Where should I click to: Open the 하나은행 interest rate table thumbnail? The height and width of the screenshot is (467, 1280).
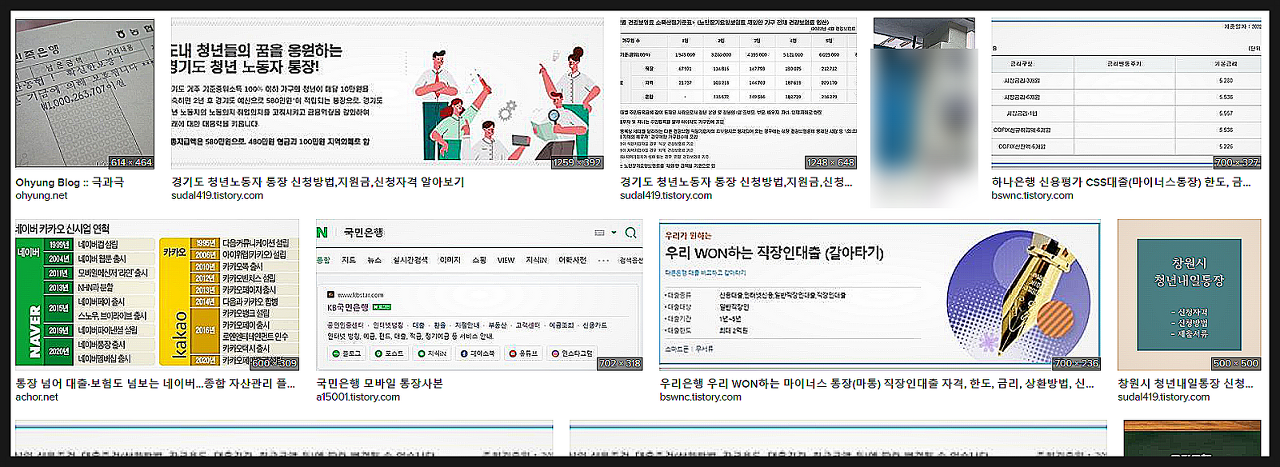1126,93
